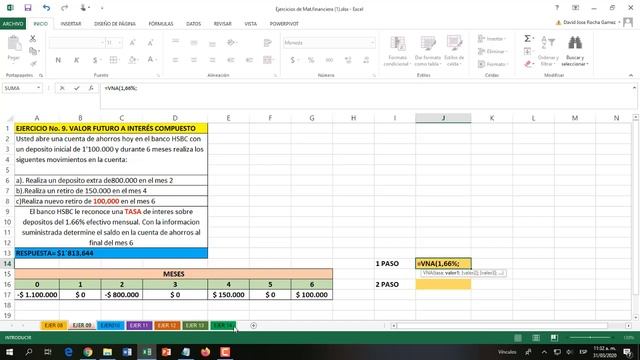The height and width of the screenshot is (360, 640).
Task: Save the workbook with the floppy disk icon
Action: [28, 8]
